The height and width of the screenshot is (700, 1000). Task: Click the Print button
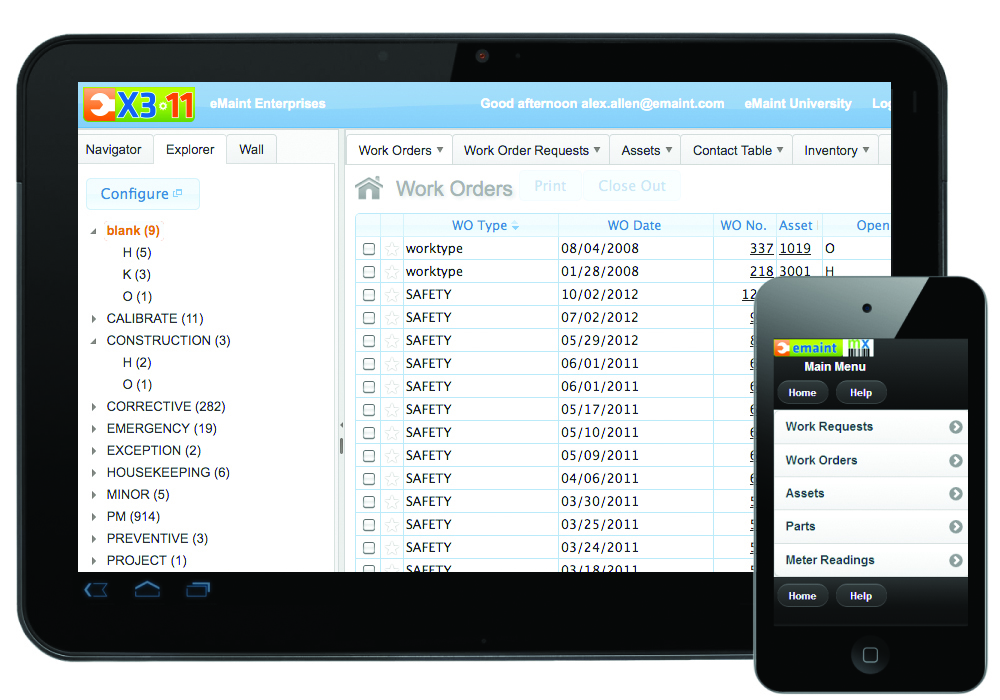pos(550,186)
